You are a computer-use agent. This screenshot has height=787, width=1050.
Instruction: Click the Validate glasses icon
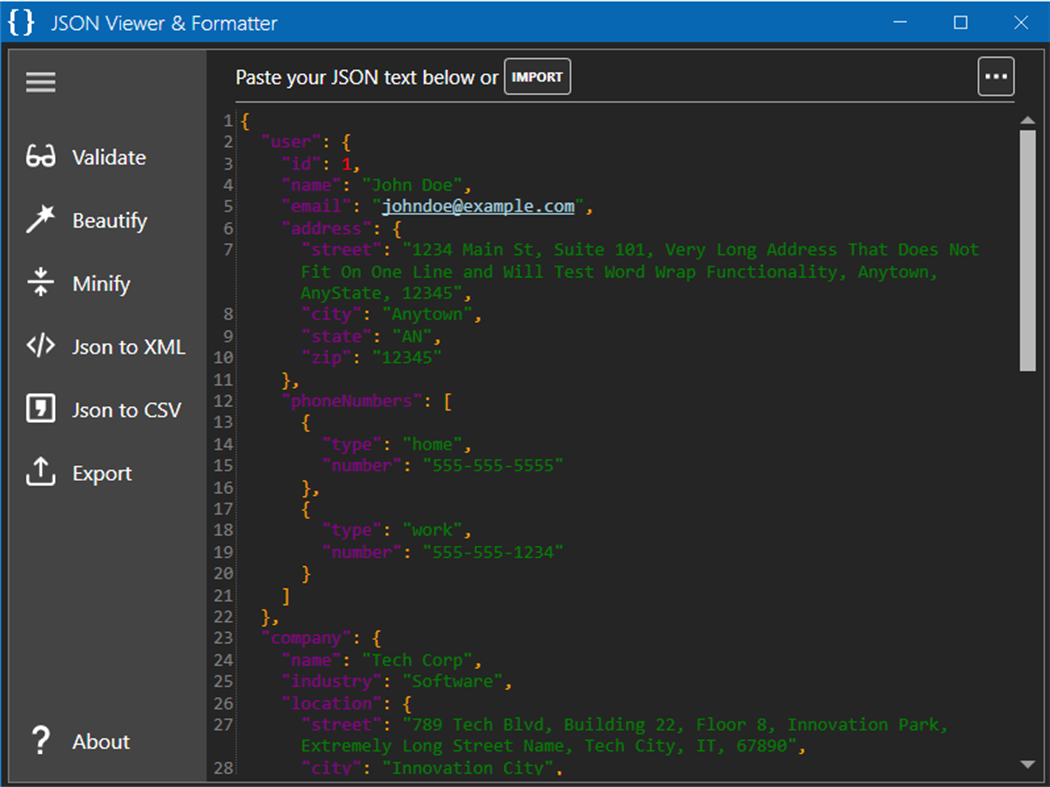coord(41,157)
